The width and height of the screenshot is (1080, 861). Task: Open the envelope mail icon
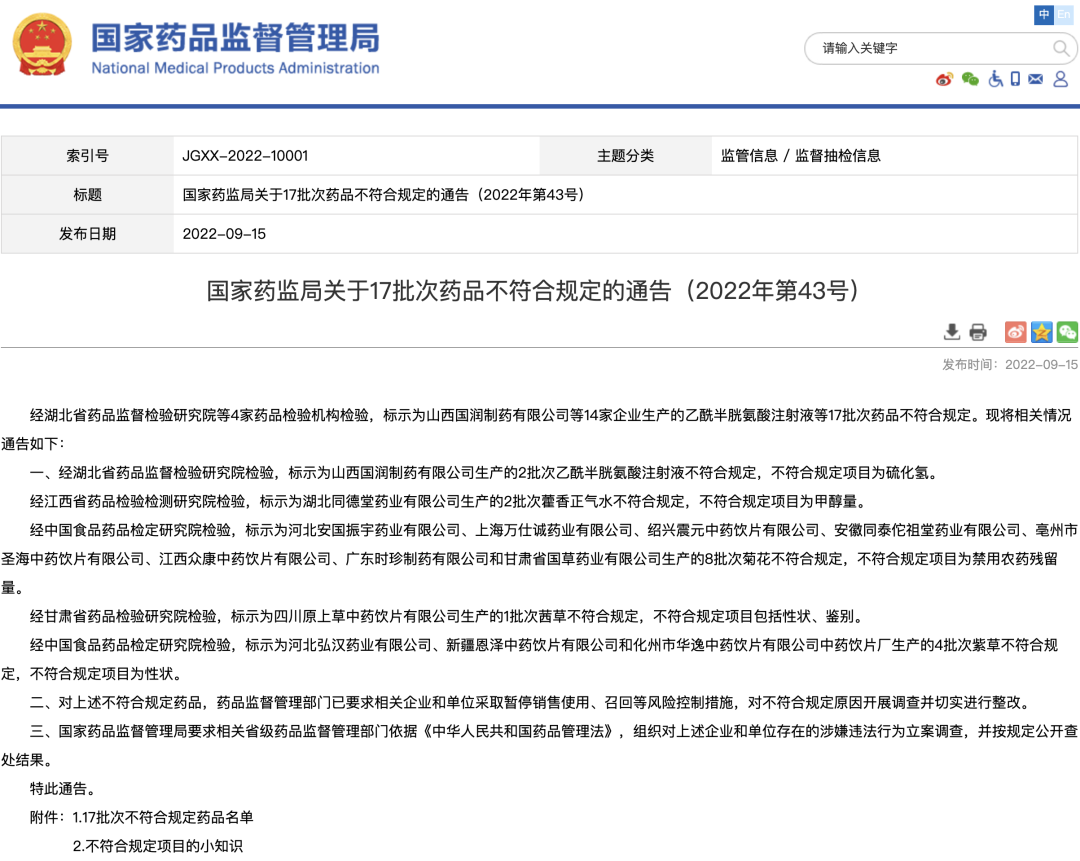click(1035, 79)
